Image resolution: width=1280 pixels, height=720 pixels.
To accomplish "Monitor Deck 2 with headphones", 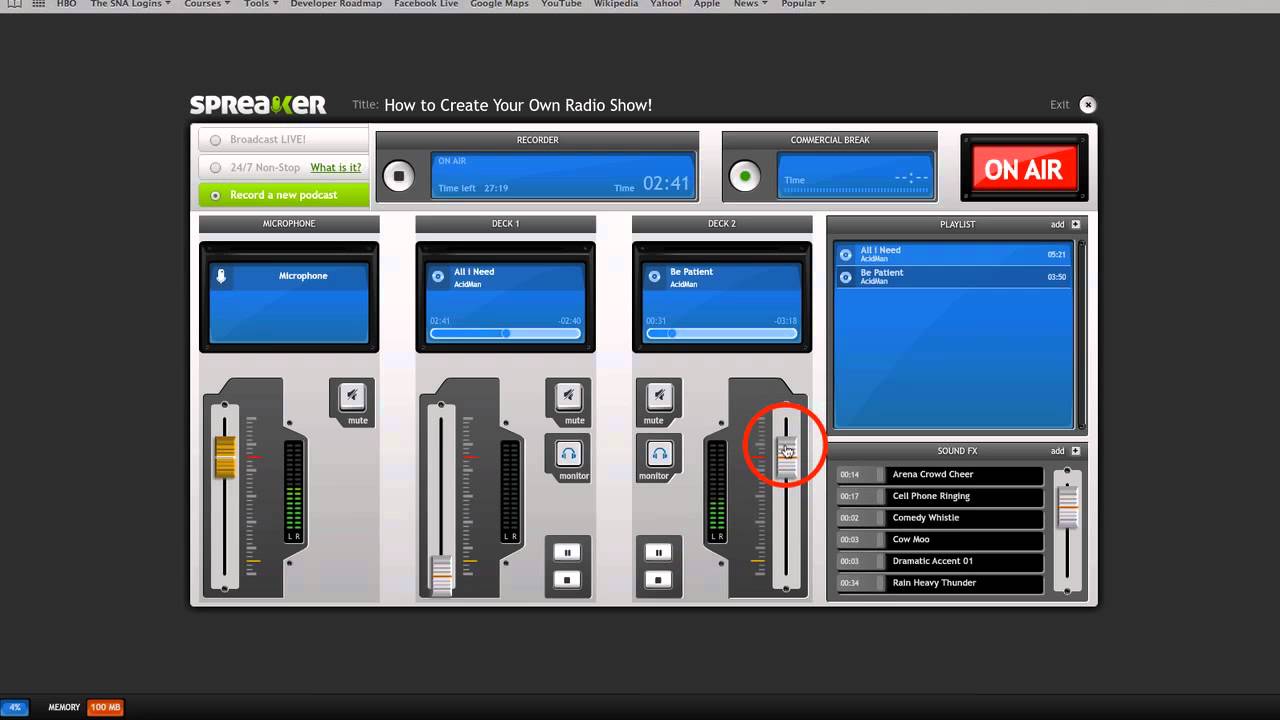I will tap(659, 453).
